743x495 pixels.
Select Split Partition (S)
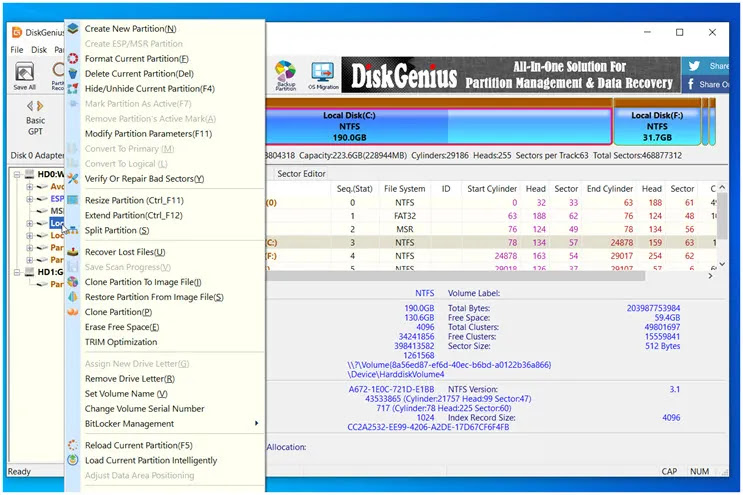[117, 230]
